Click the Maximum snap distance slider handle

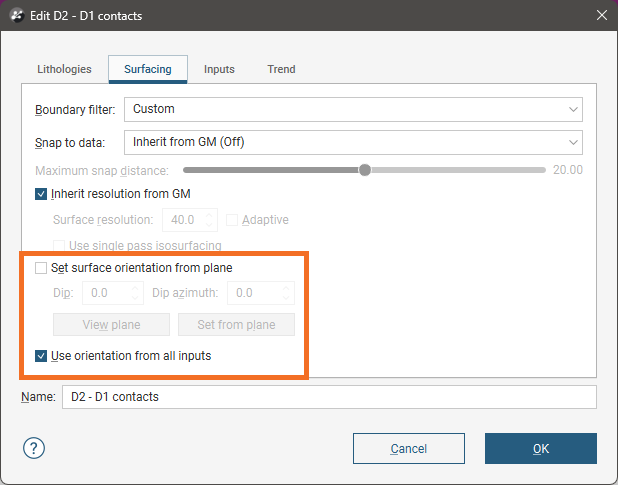click(x=365, y=170)
